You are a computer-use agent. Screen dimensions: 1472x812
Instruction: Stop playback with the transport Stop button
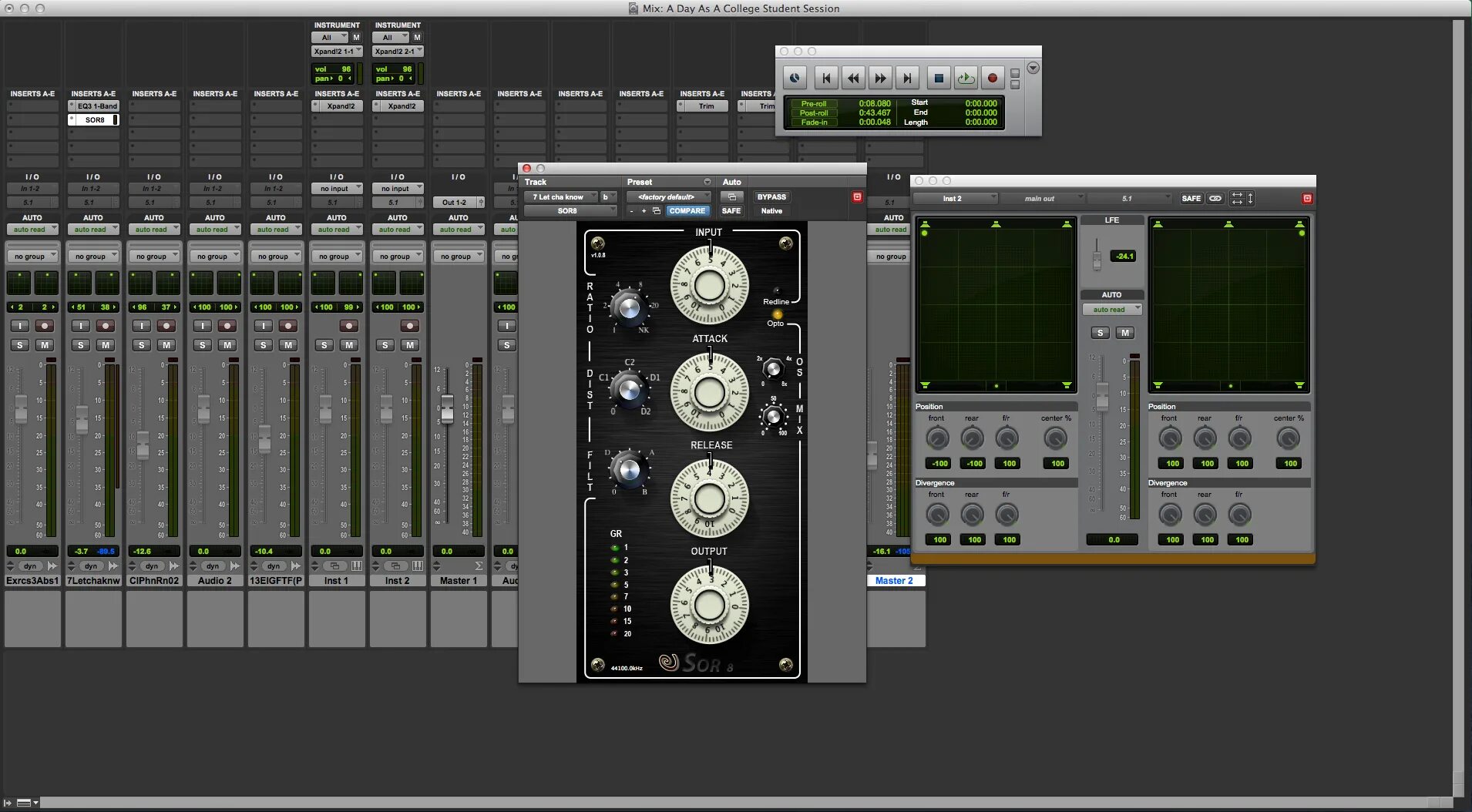[939, 78]
